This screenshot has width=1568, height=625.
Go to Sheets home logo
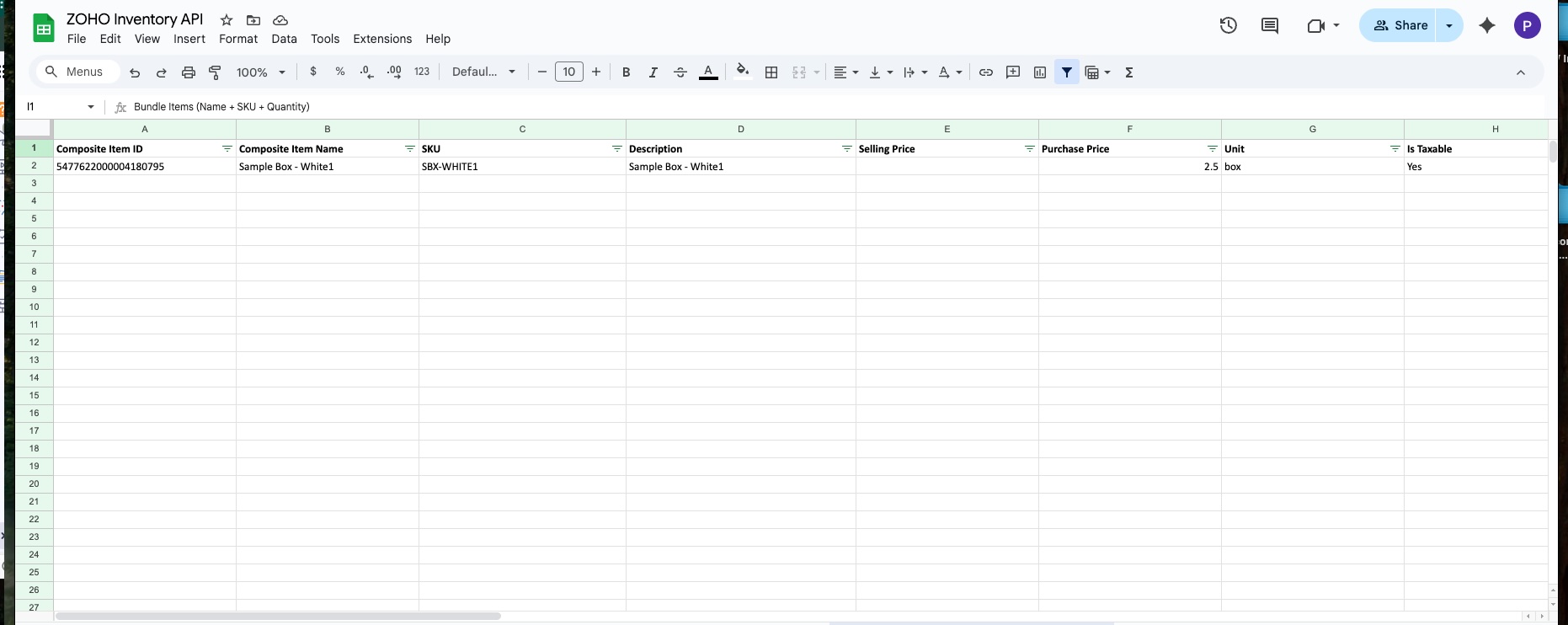[x=44, y=29]
